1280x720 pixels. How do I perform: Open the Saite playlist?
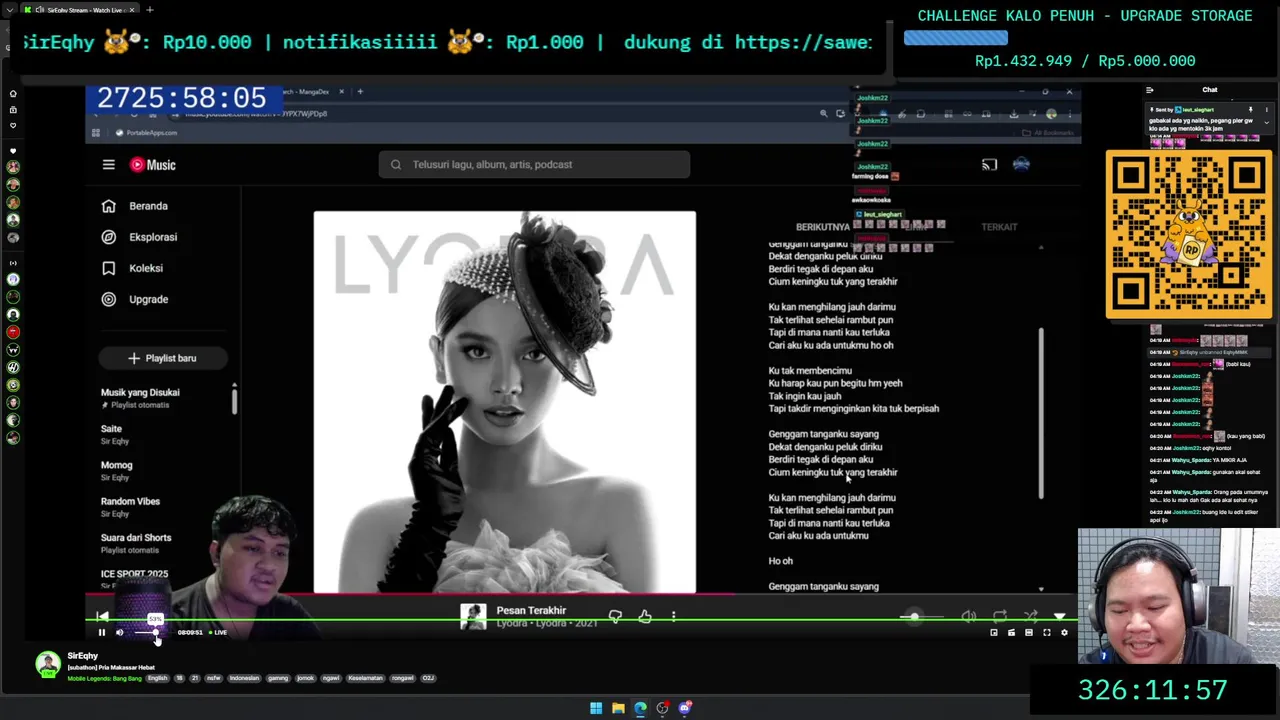[x=115, y=434]
